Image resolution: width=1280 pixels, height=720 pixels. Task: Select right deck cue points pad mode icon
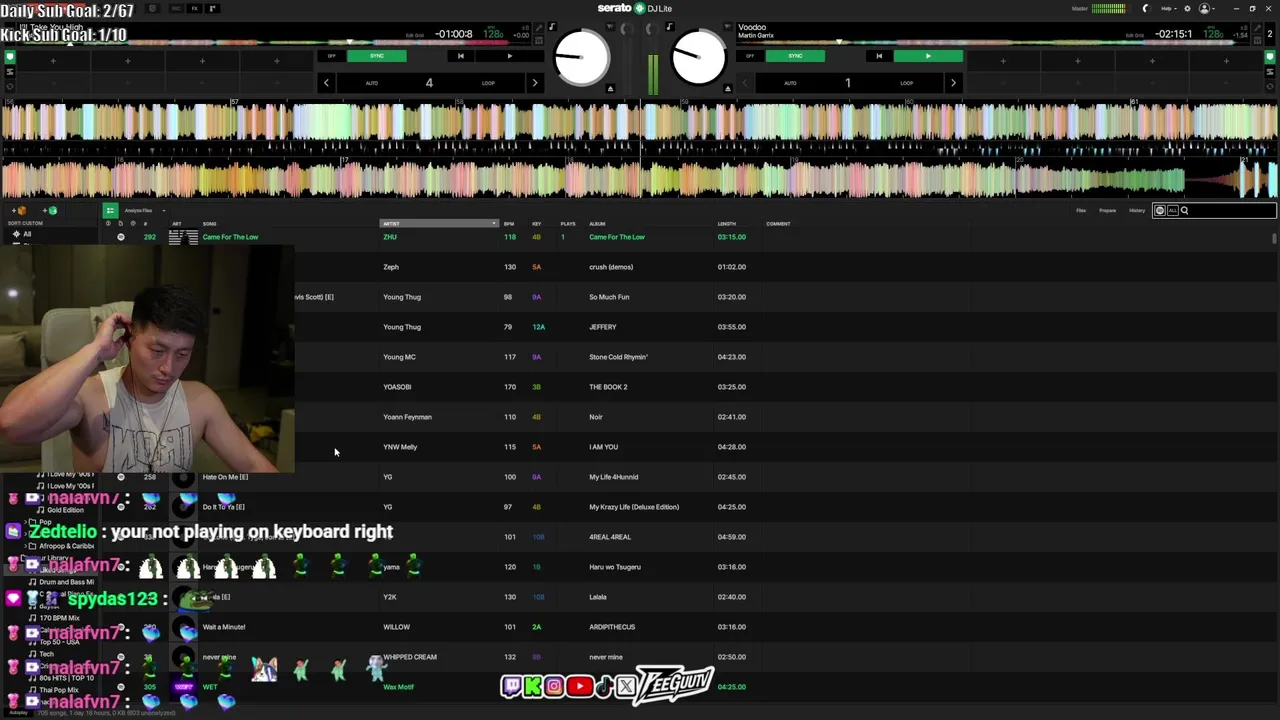click(1270, 57)
